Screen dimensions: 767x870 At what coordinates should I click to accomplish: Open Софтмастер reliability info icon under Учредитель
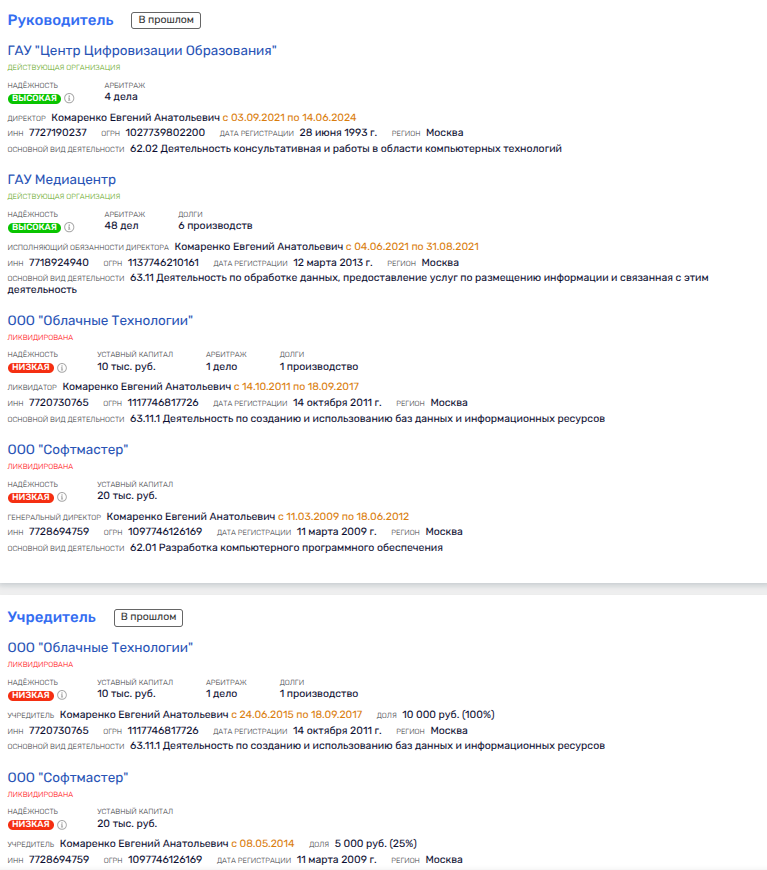(x=62, y=824)
